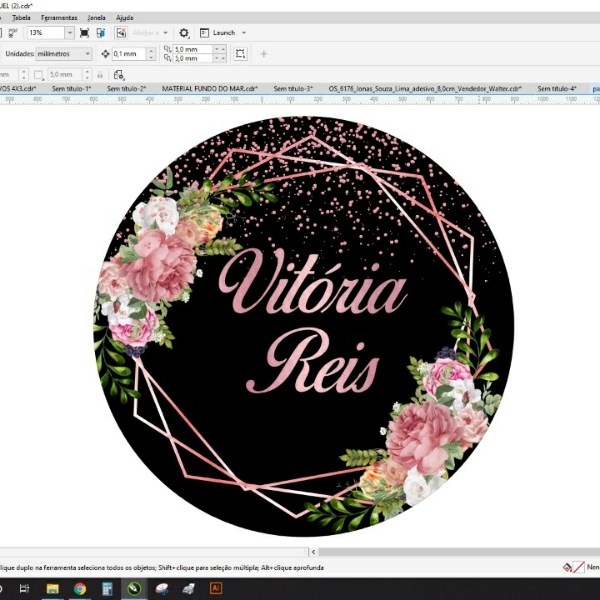Click the full-screen preview icon
The image size is (600, 600).
tap(84, 33)
